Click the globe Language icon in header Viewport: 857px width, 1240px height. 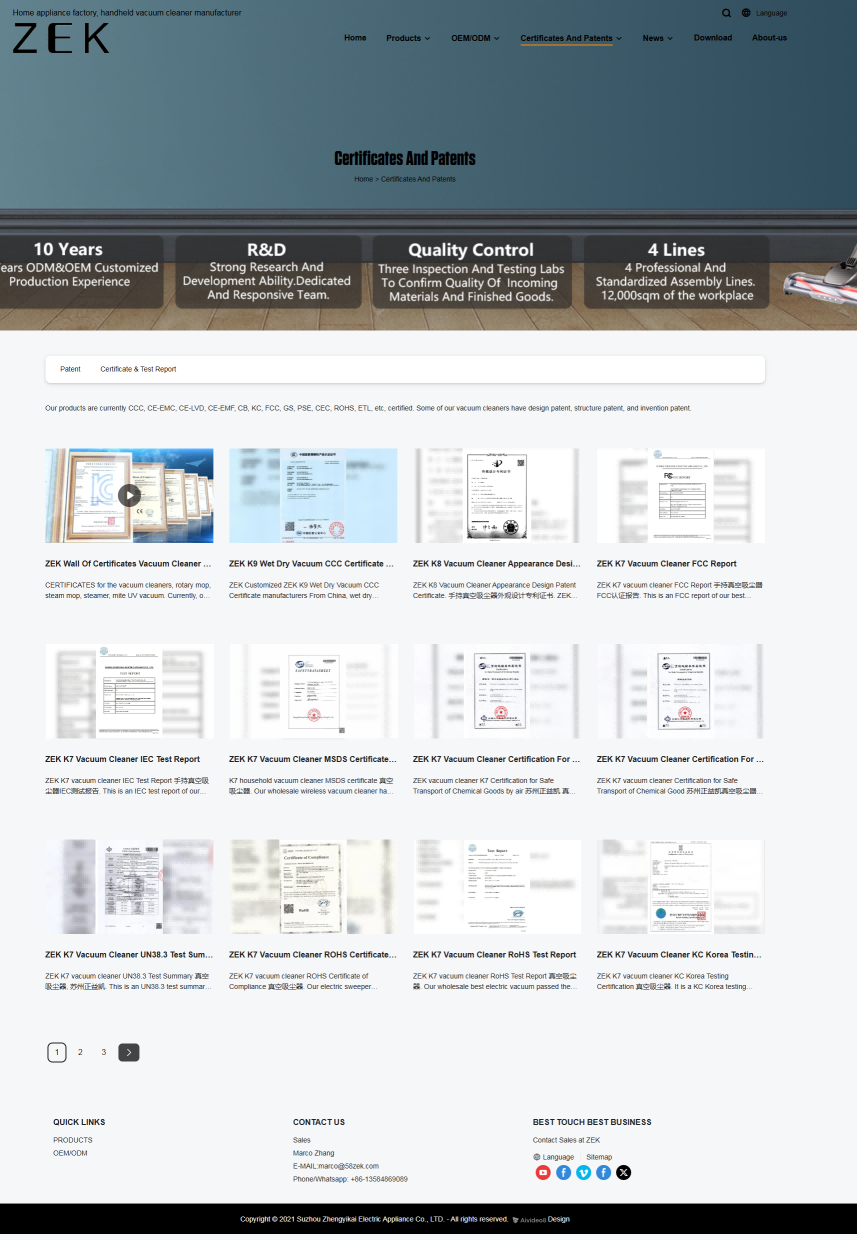[747, 13]
